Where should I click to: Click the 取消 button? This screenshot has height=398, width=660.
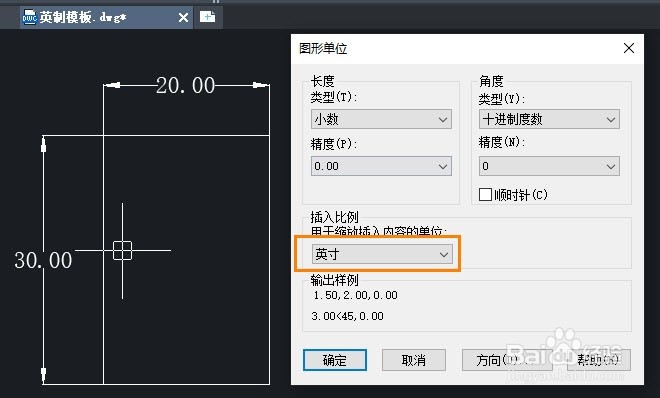[x=414, y=360]
